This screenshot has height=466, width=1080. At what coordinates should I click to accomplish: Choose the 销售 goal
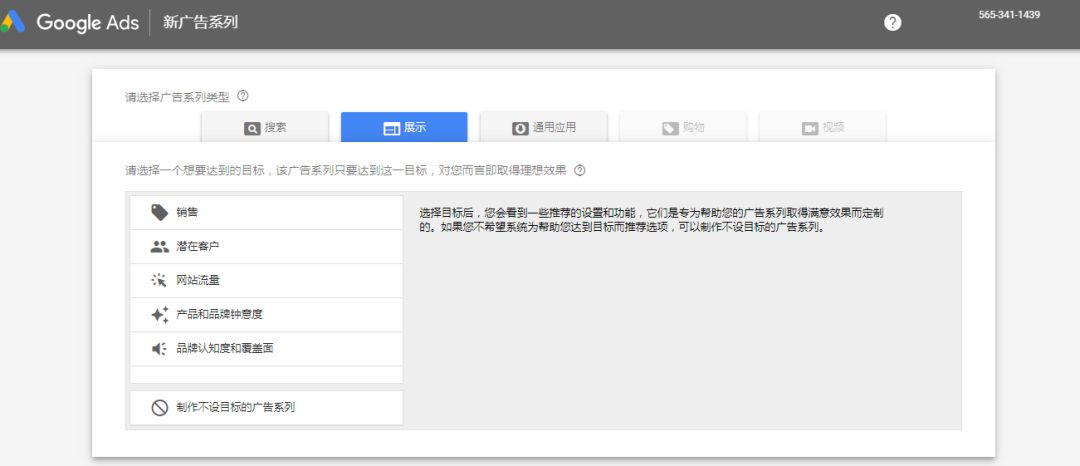click(x=267, y=213)
